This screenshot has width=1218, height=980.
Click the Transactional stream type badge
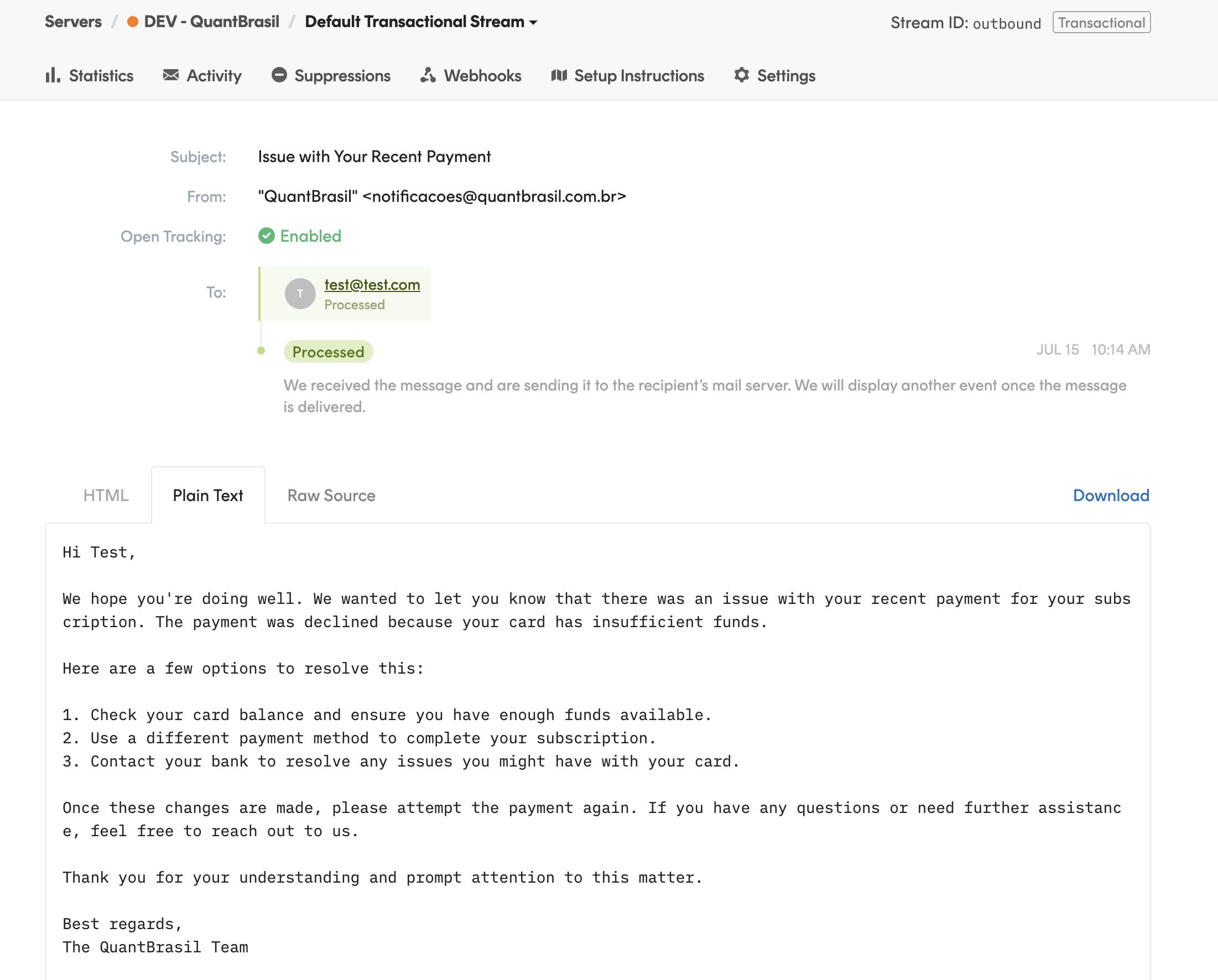(x=1101, y=23)
